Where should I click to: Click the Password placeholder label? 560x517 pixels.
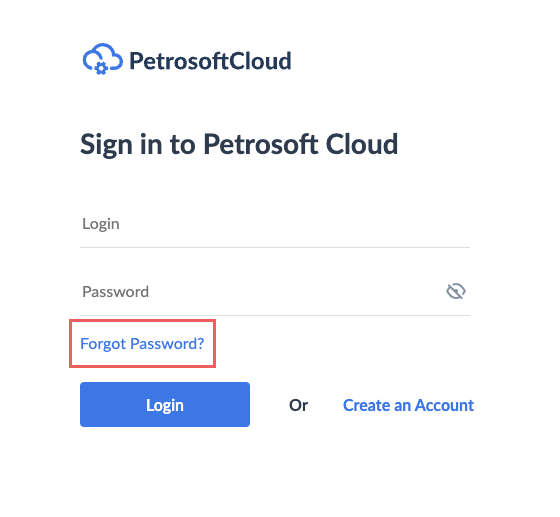(115, 292)
